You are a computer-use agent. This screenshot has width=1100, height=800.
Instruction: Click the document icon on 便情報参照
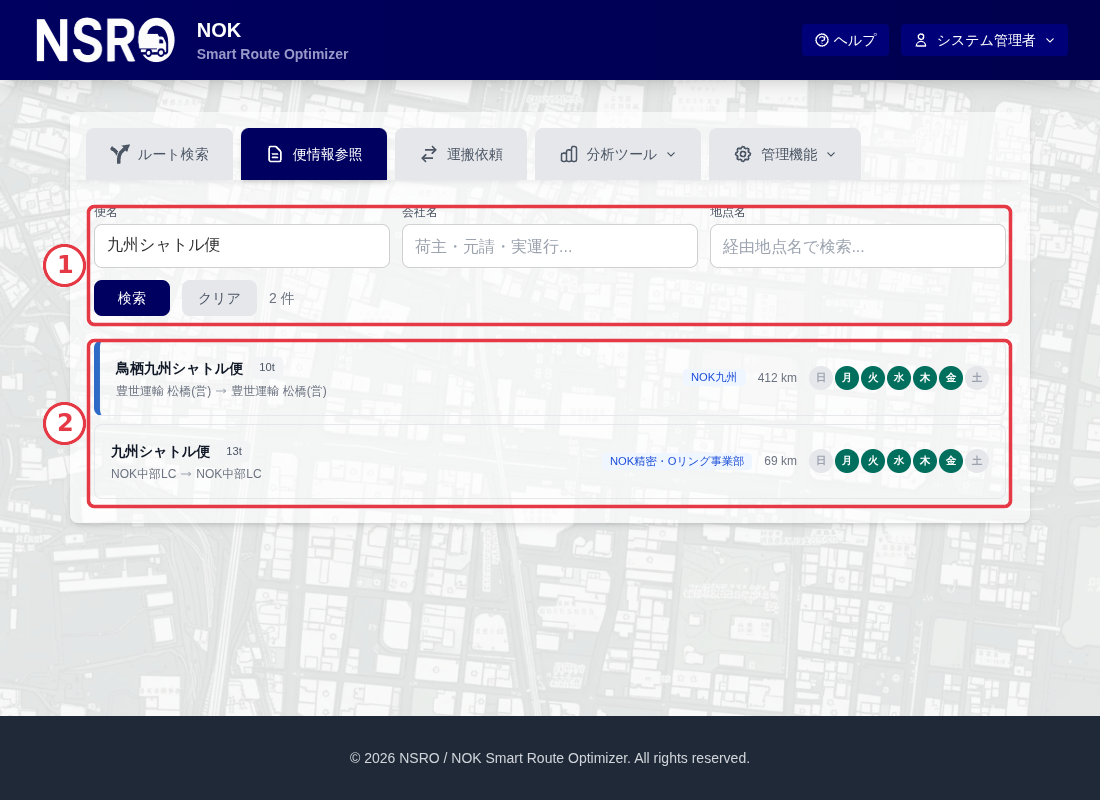coord(275,154)
